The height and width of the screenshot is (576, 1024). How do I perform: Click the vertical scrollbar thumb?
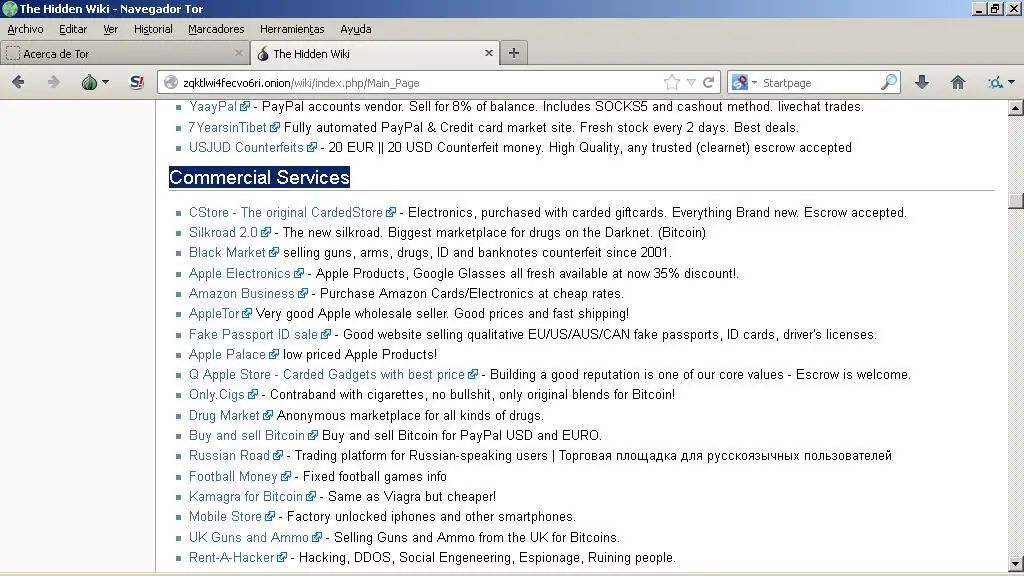(x=1016, y=200)
